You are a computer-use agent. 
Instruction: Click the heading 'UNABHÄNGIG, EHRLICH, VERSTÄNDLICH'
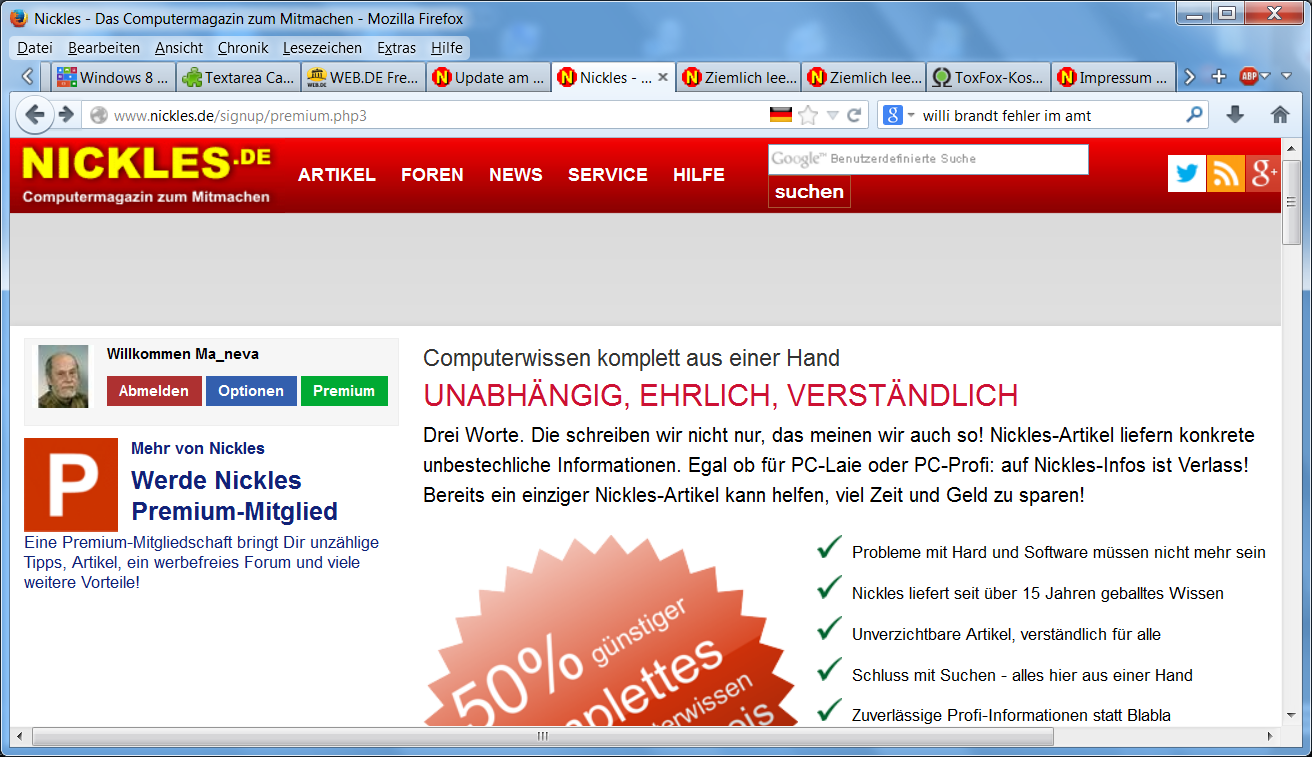721,395
